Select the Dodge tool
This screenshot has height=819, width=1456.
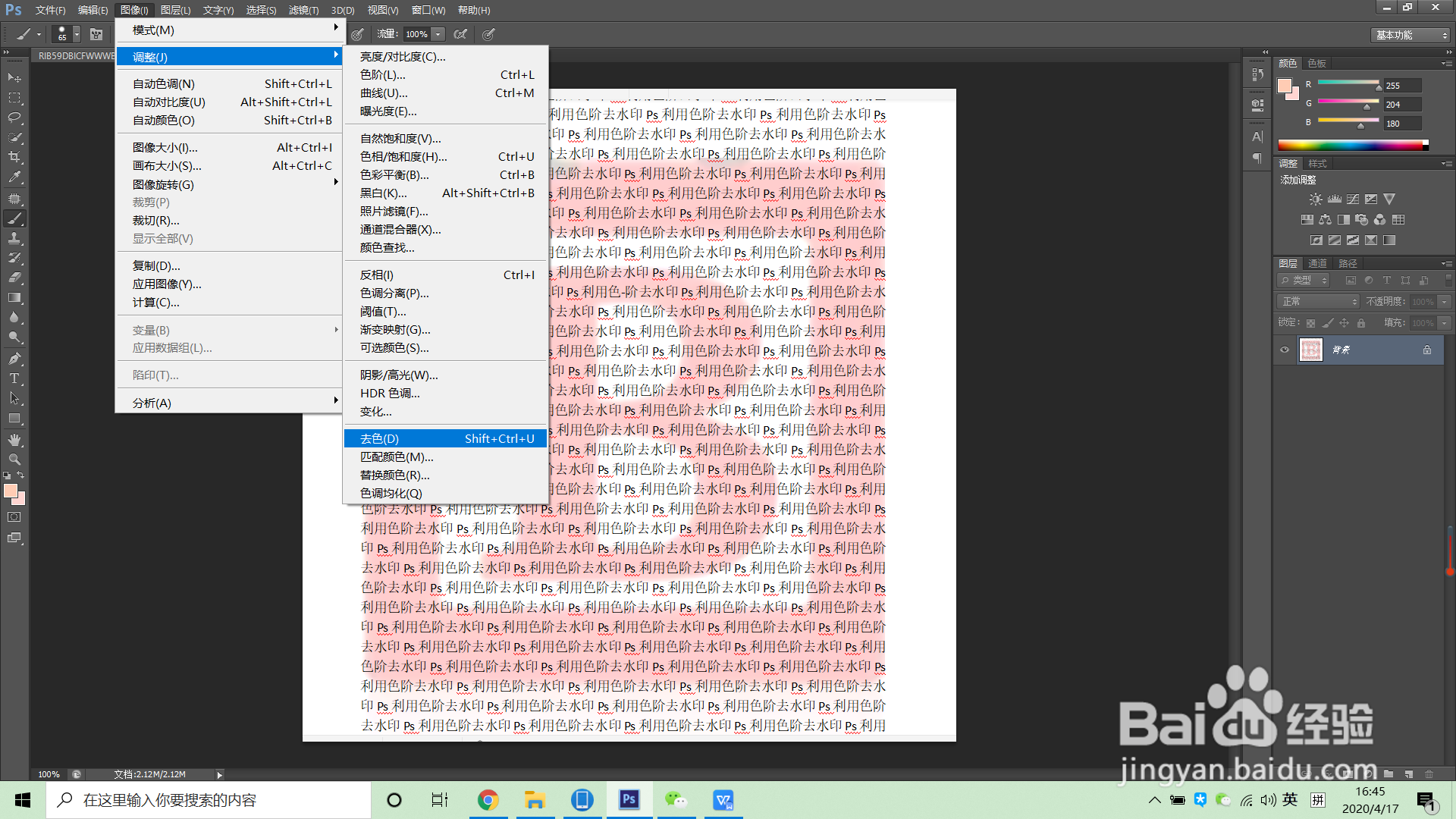click(14, 337)
